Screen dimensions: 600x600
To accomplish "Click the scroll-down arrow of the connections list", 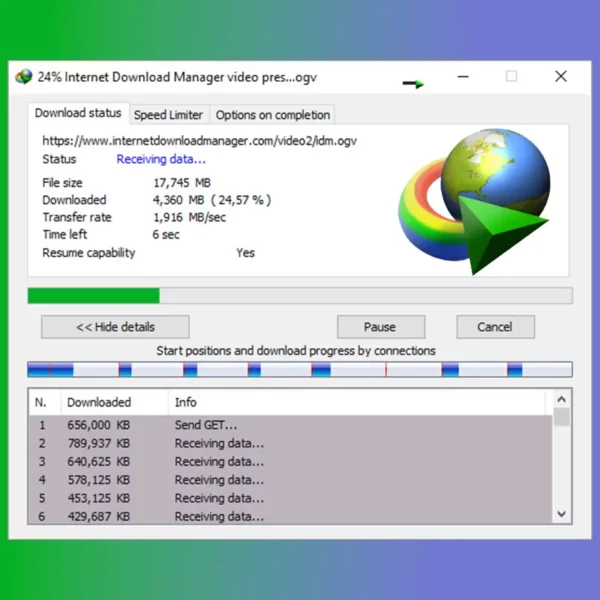I will click(x=562, y=514).
